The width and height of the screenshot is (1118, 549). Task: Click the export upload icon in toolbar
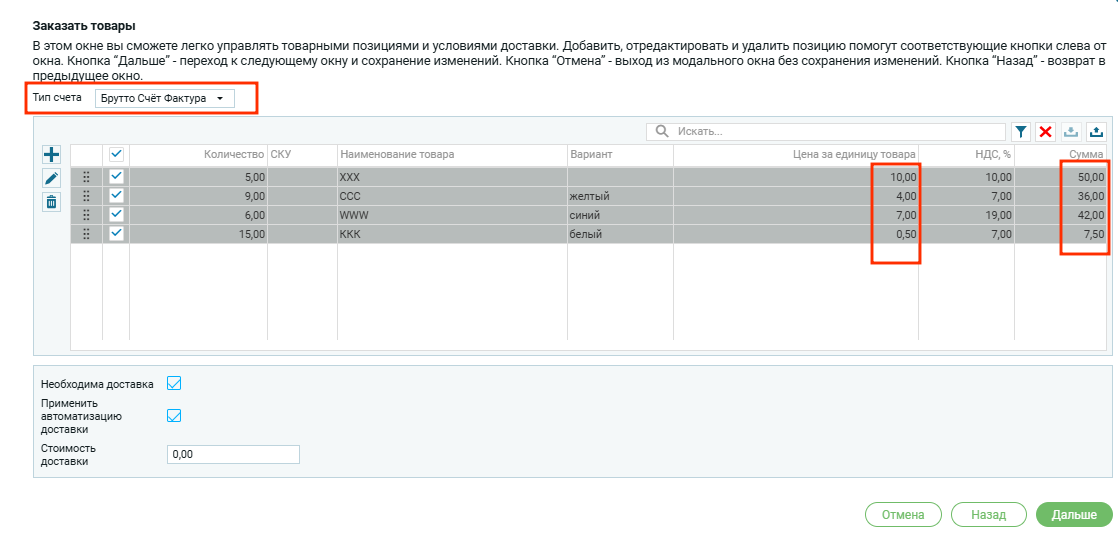[x=1097, y=132]
